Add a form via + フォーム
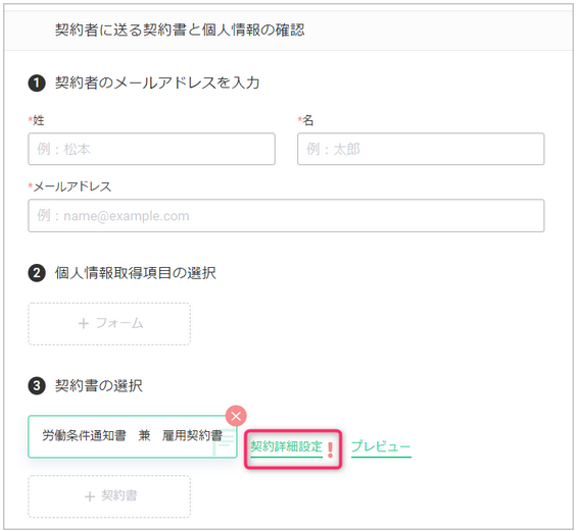576x531 pixels. coord(109,324)
